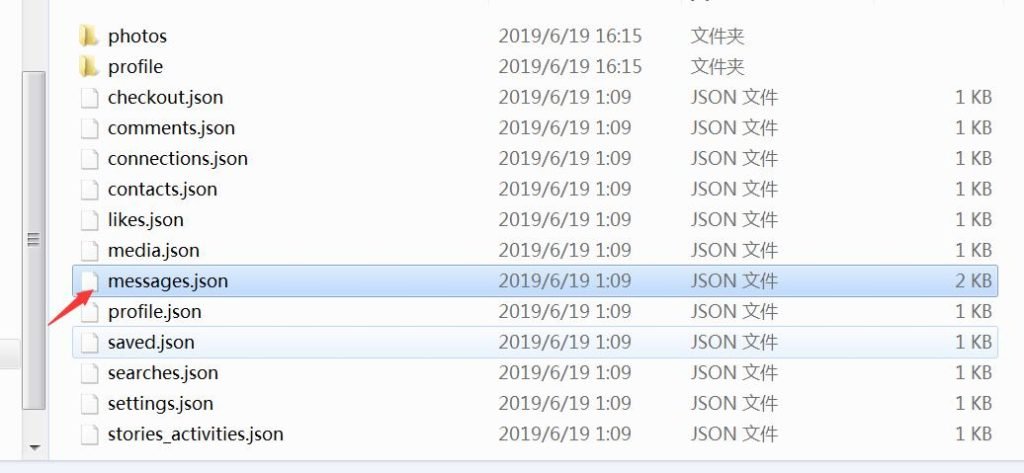
Task: Click the scrollbar down arrow
Action: coord(35,448)
